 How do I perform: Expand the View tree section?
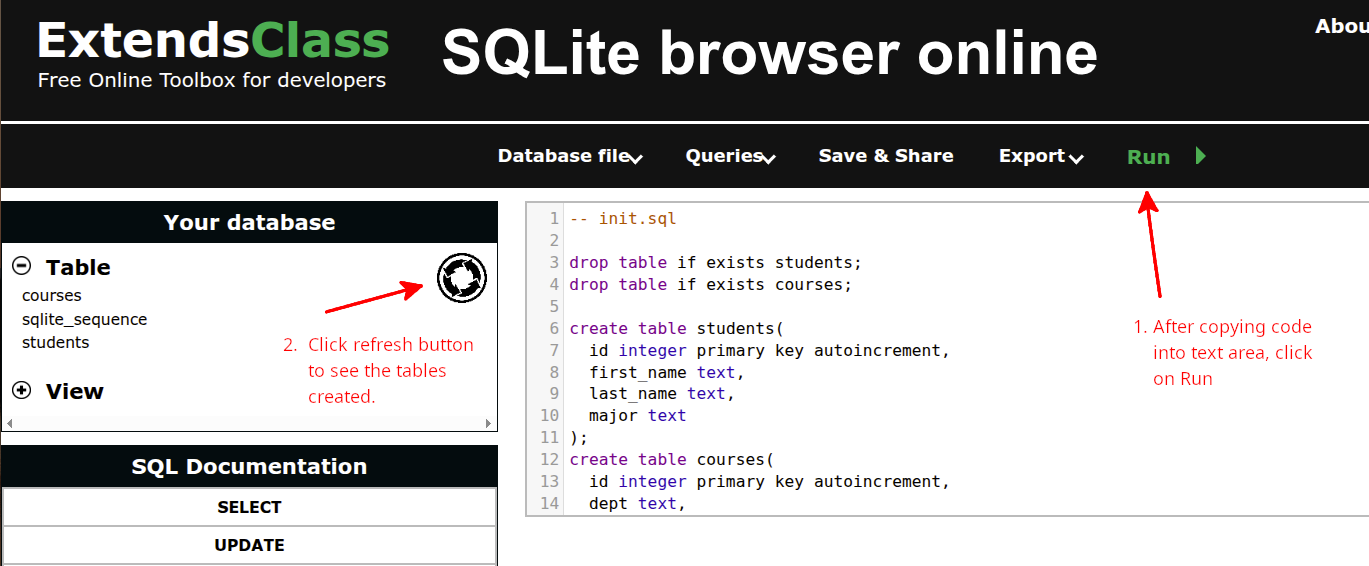tap(21, 390)
